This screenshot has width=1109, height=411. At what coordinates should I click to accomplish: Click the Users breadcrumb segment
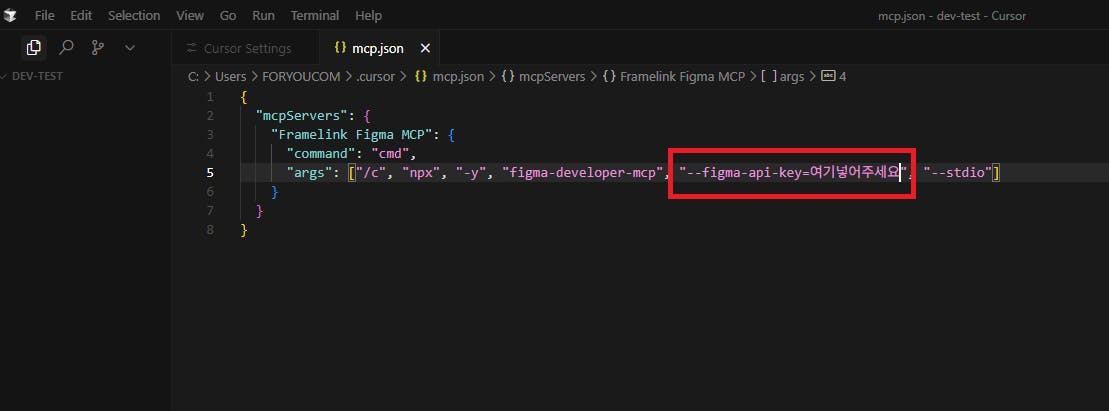231,76
